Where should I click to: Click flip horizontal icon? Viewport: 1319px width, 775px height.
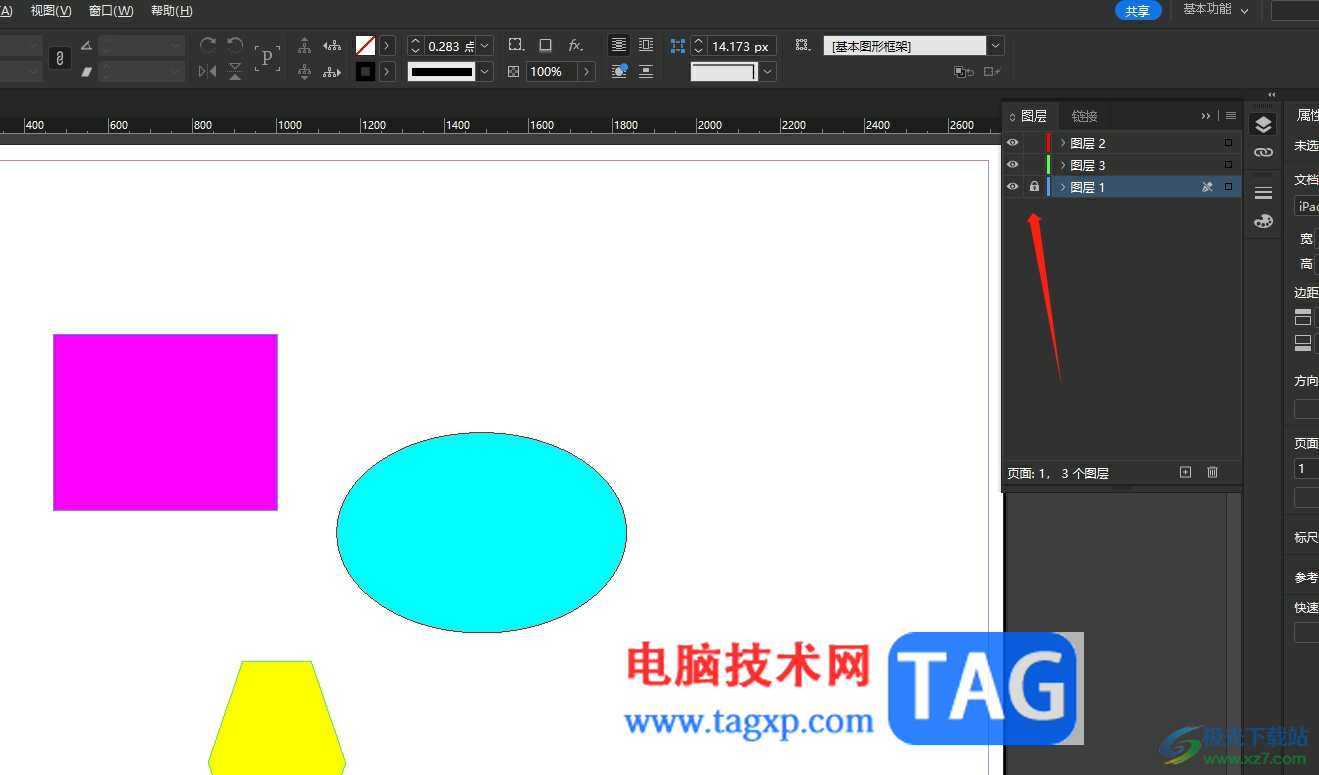(x=208, y=71)
